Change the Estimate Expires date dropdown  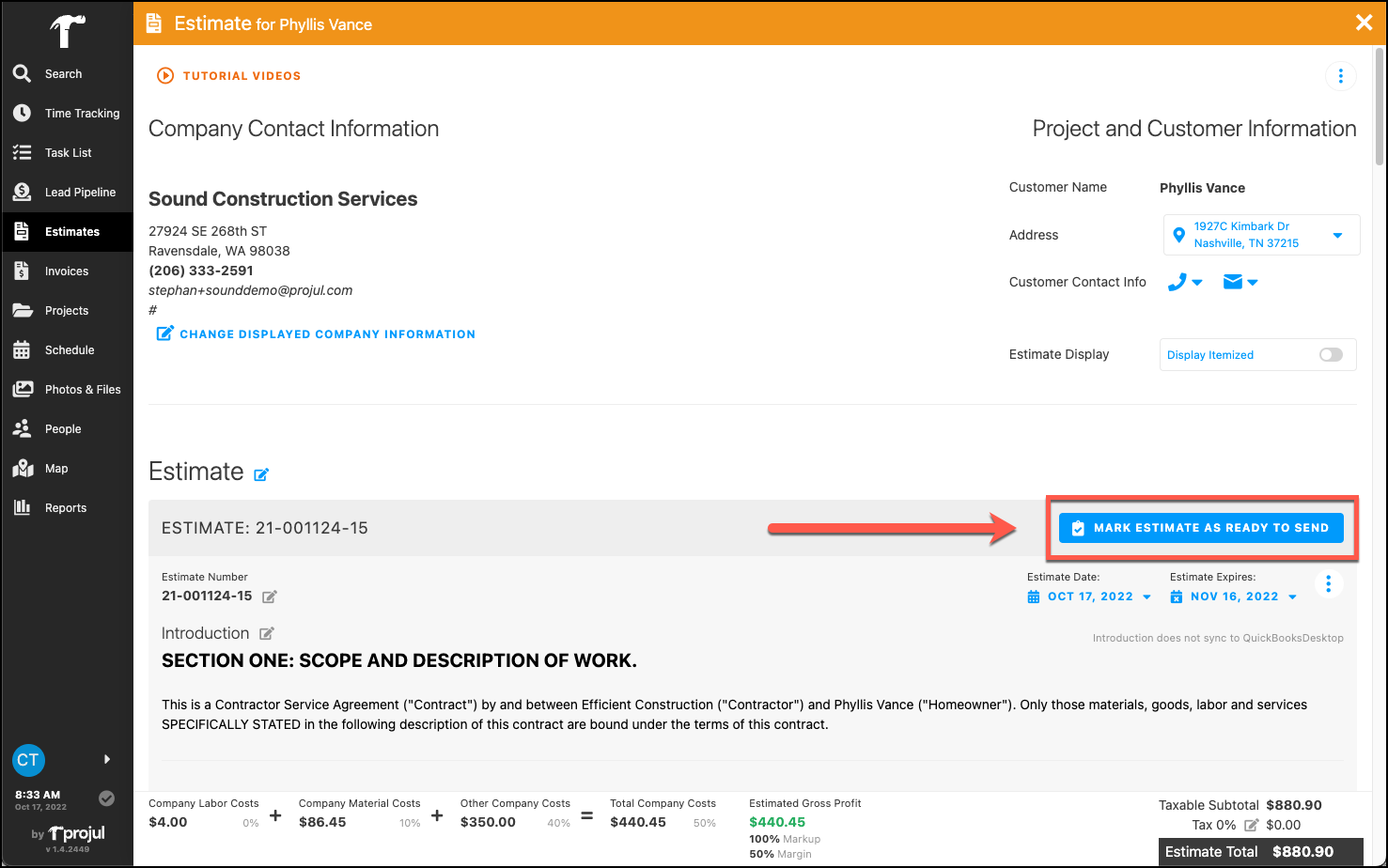click(1233, 596)
